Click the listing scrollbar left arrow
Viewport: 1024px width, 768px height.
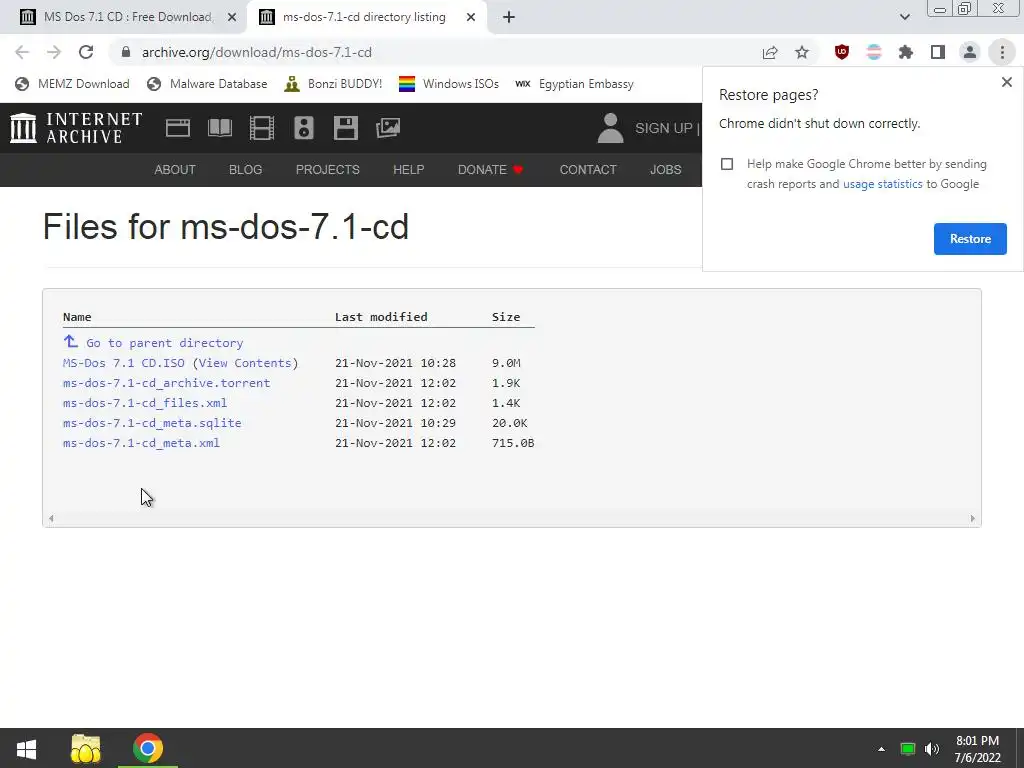pyautogui.click(x=51, y=519)
